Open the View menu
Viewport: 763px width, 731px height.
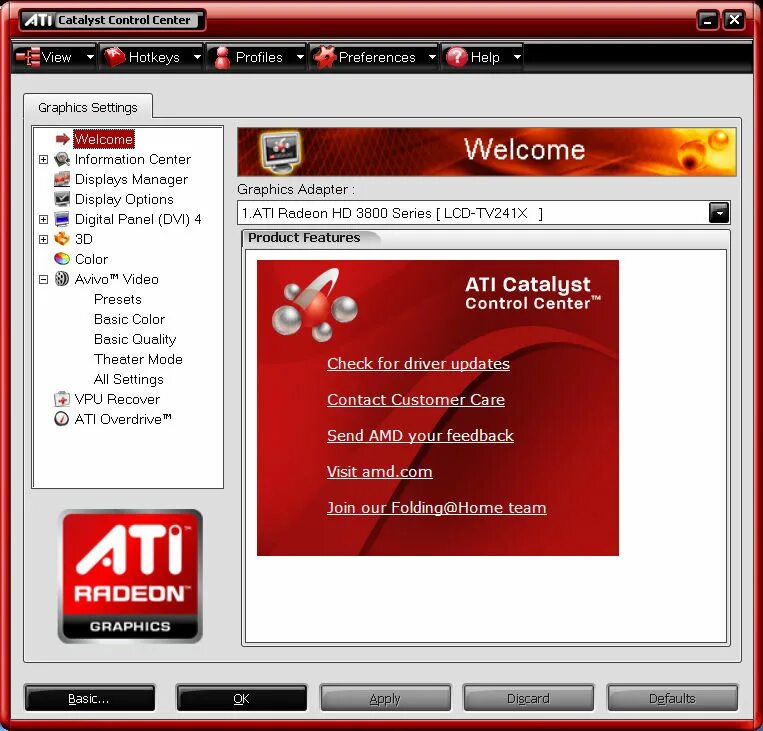54,57
